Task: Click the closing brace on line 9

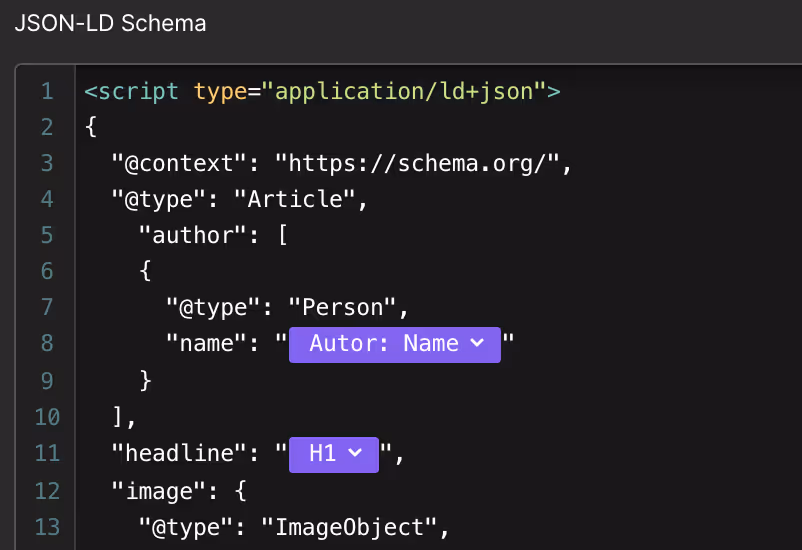Action: [145, 381]
